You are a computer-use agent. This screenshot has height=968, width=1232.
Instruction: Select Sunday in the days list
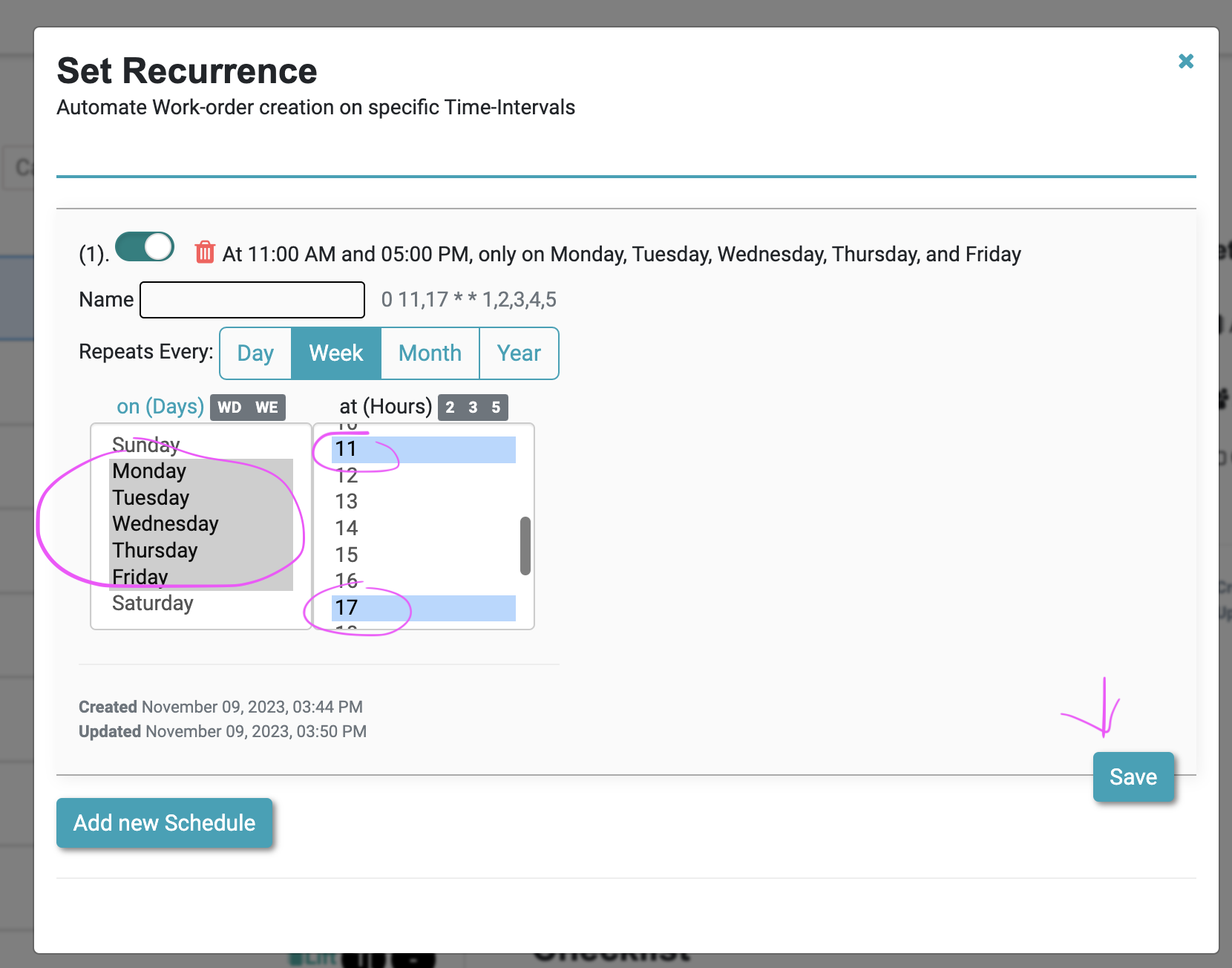[146, 445]
